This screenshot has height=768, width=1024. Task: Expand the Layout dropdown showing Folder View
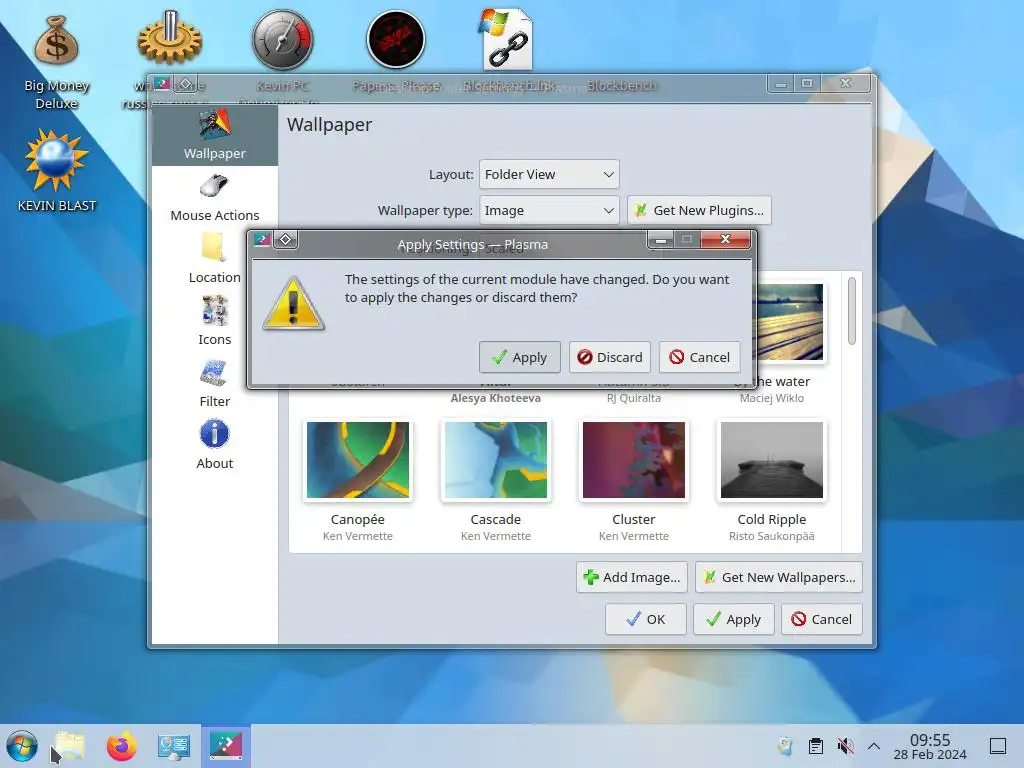point(549,174)
